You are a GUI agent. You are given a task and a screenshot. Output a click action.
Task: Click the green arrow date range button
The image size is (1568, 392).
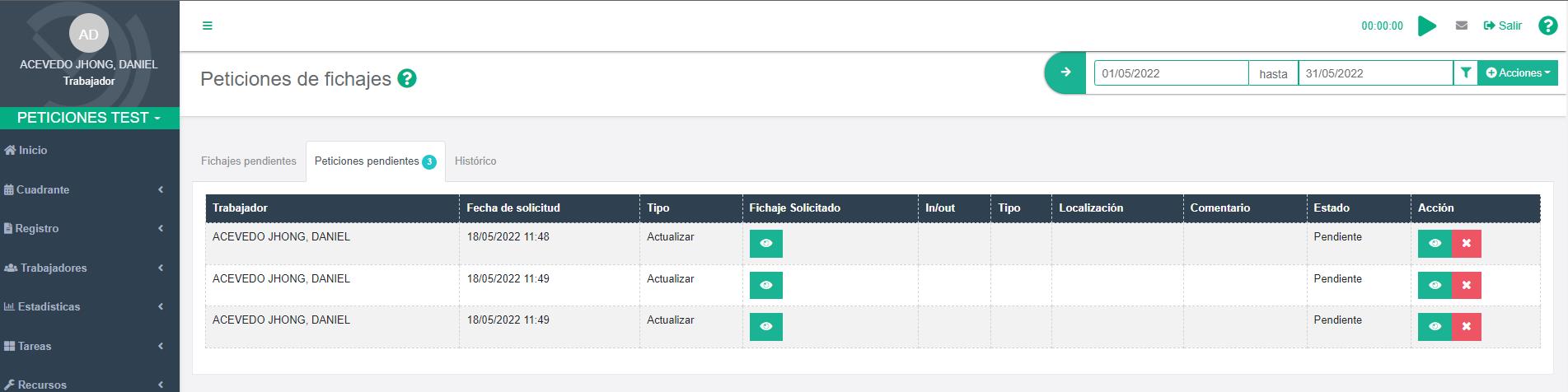1065,72
